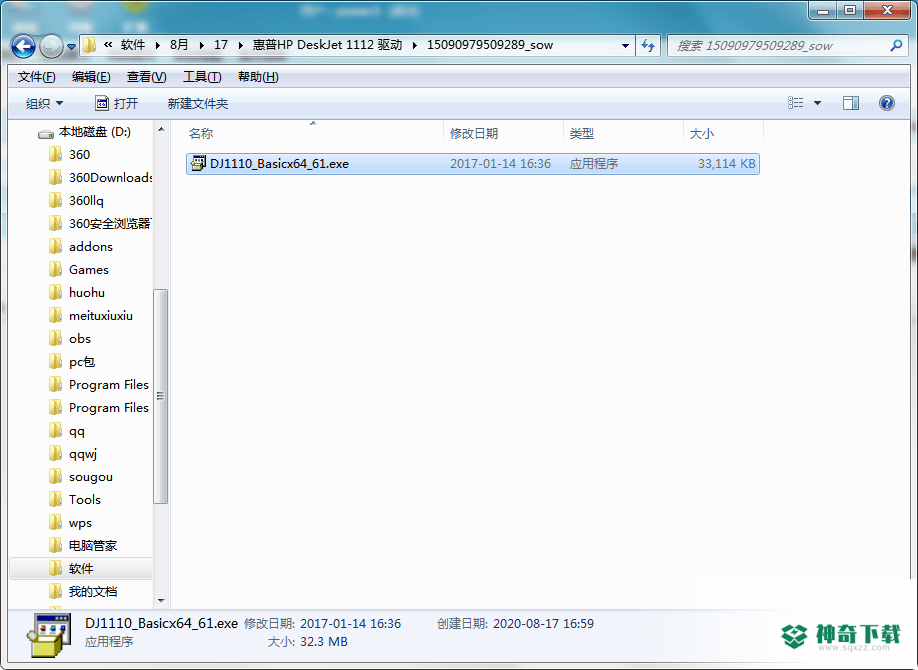
Task: Go back with the blue Back arrow
Action: 23,46
